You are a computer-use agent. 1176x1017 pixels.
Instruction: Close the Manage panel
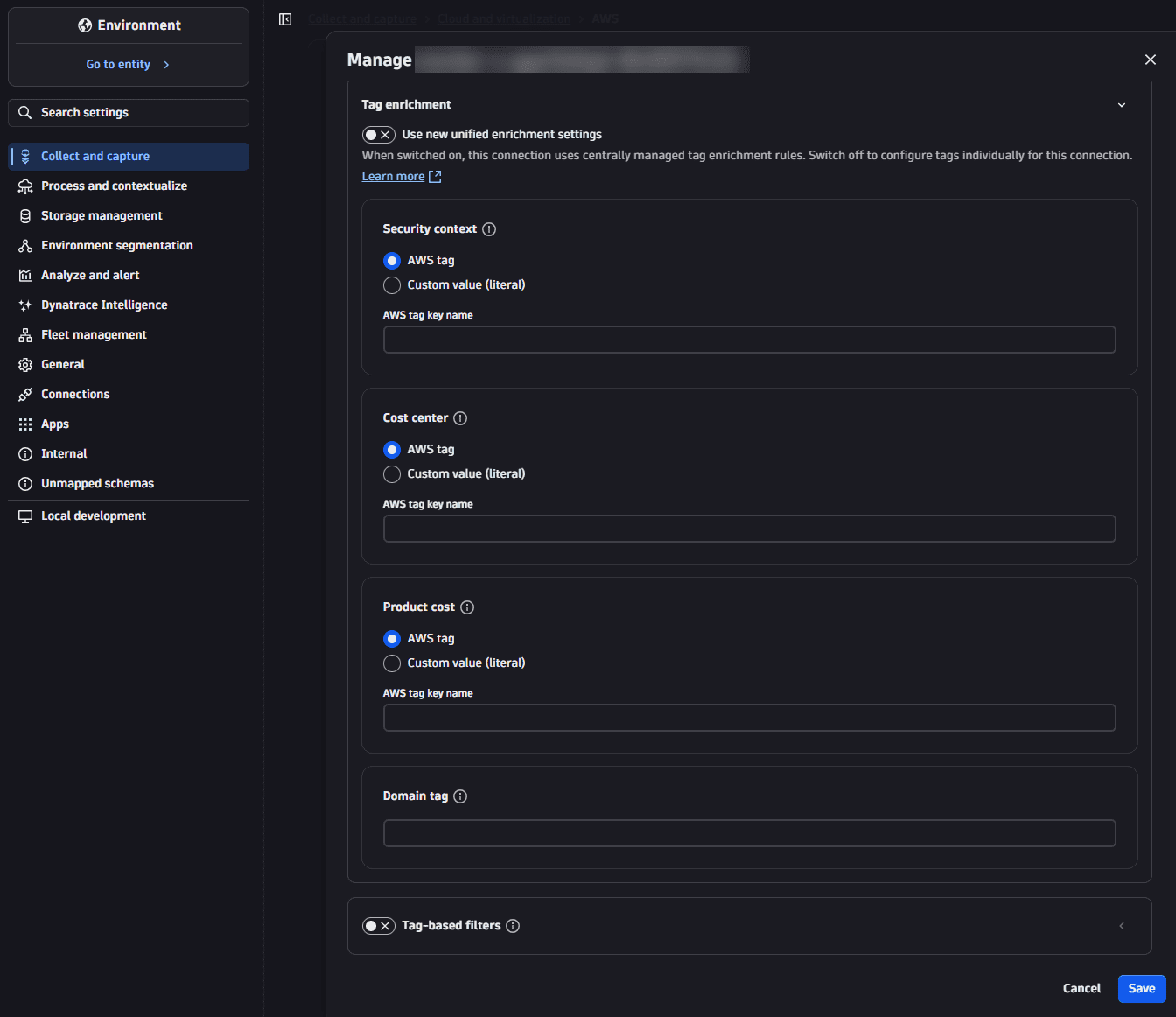[1151, 60]
